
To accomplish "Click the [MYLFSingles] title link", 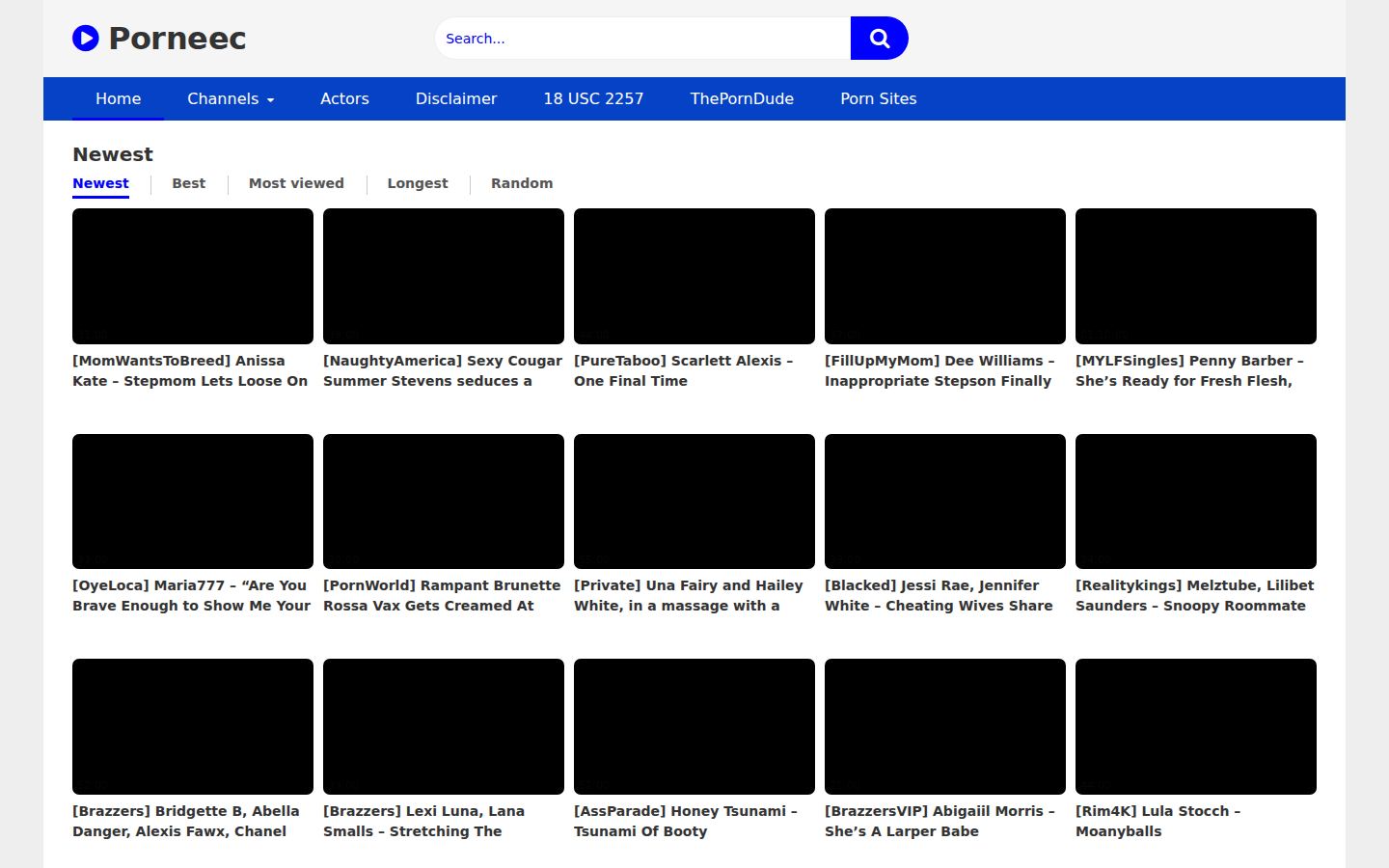I will coord(1190,370).
